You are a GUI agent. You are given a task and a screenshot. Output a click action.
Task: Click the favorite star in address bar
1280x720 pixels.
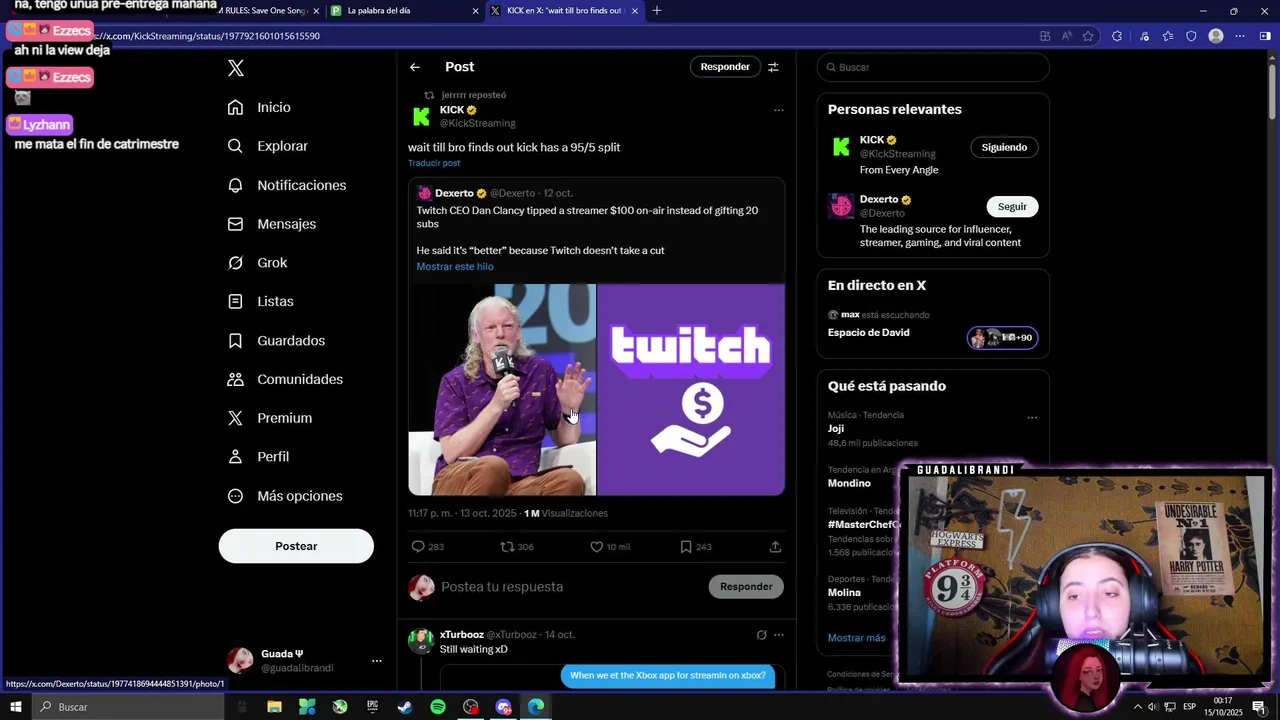coord(1088,36)
